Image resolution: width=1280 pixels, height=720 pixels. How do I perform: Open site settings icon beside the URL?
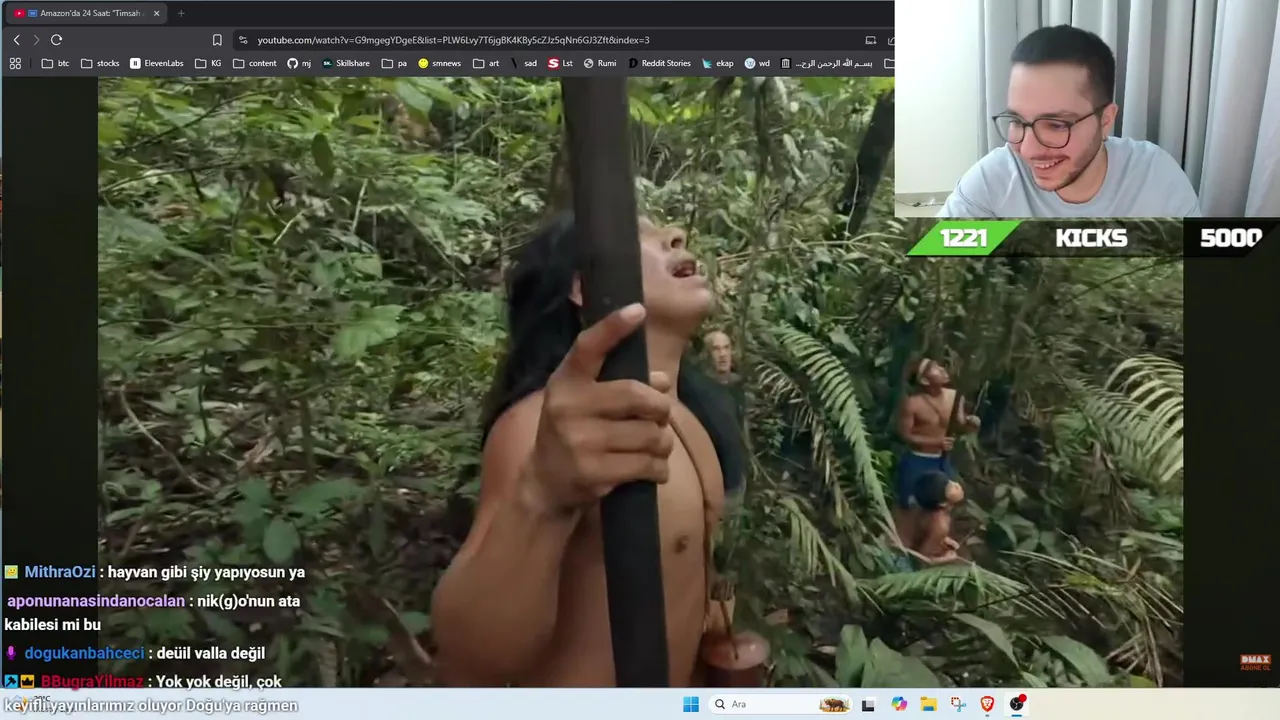pyautogui.click(x=243, y=40)
